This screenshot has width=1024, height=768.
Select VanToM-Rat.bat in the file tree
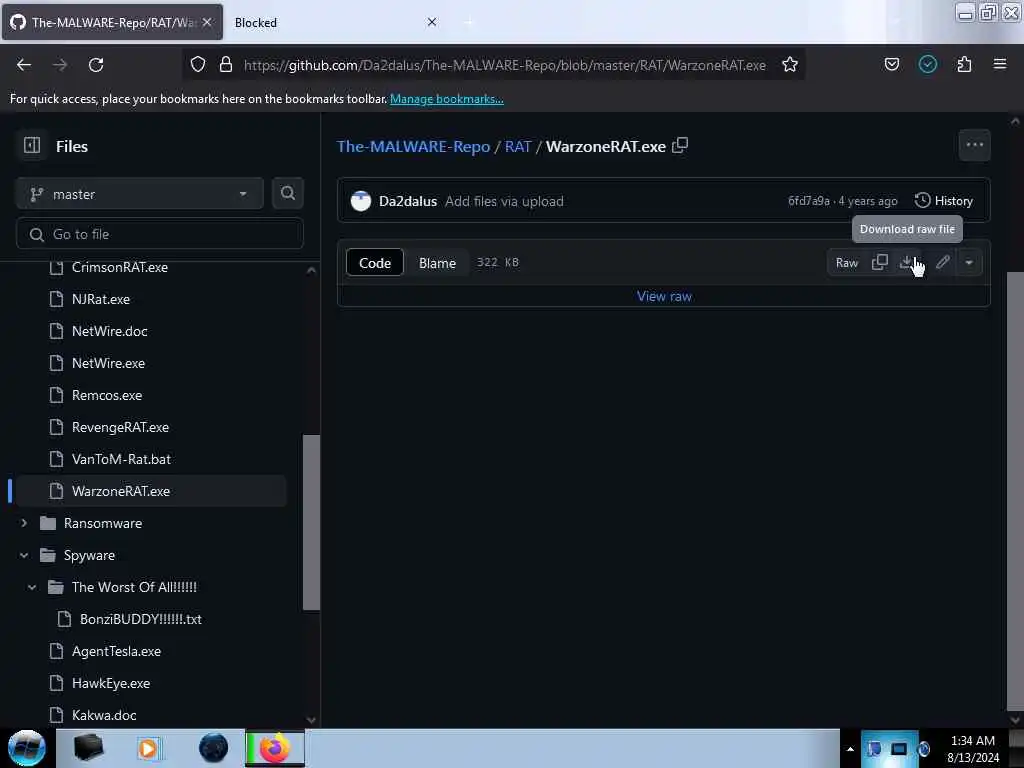click(121, 459)
